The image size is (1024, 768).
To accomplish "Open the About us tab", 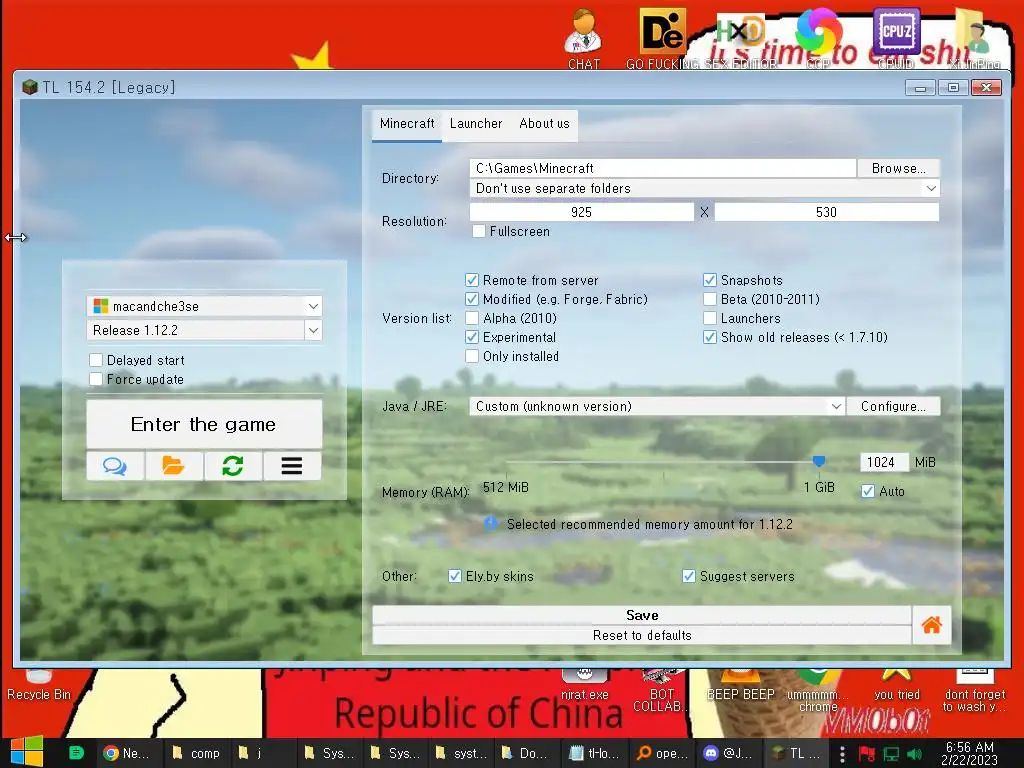I will pos(544,123).
